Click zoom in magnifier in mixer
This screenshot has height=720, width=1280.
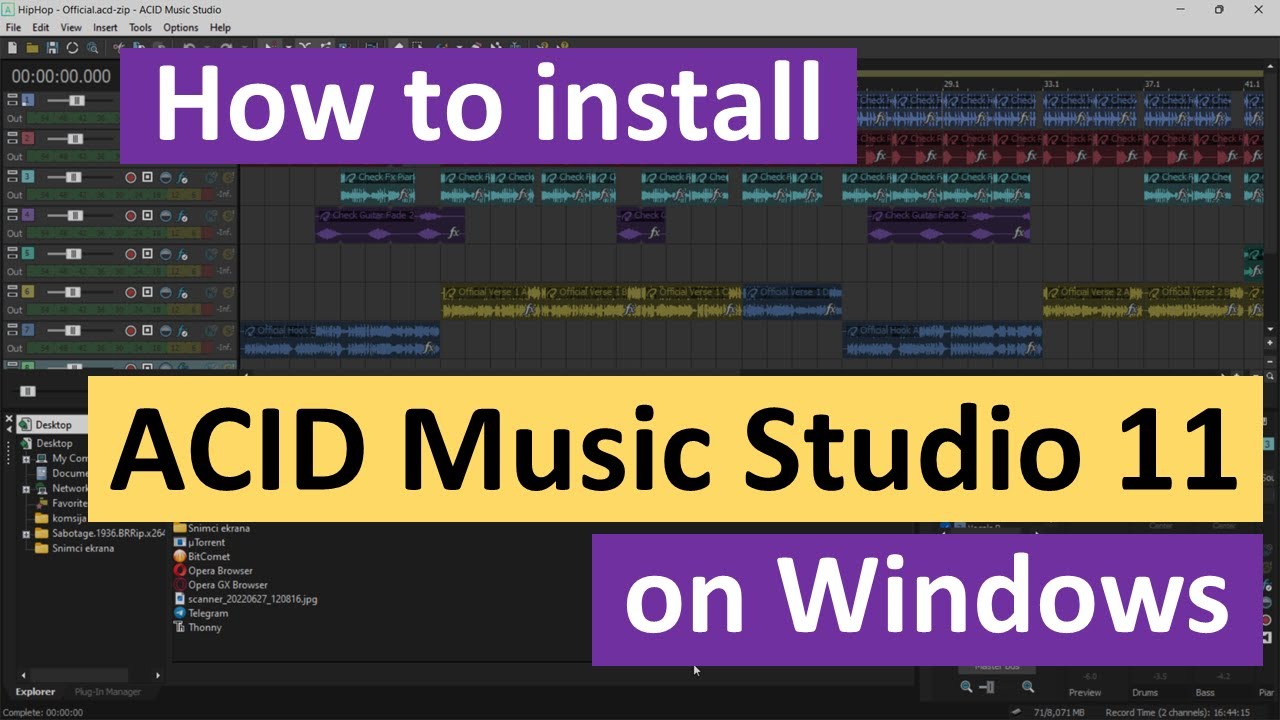1028,687
